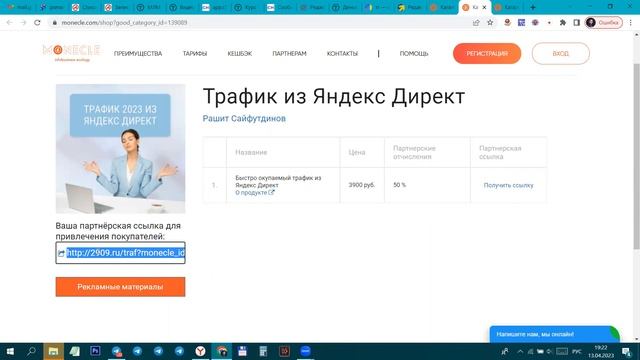Go forward using the browser forward arrow
The image size is (640, 360).
pos(23,22)
